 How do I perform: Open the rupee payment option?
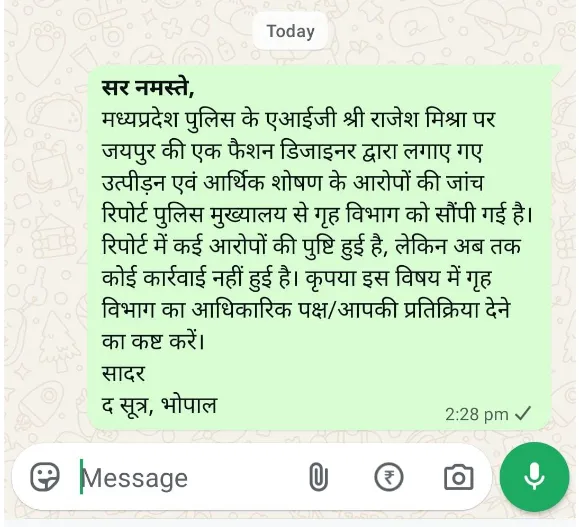(x=389, y=478)
